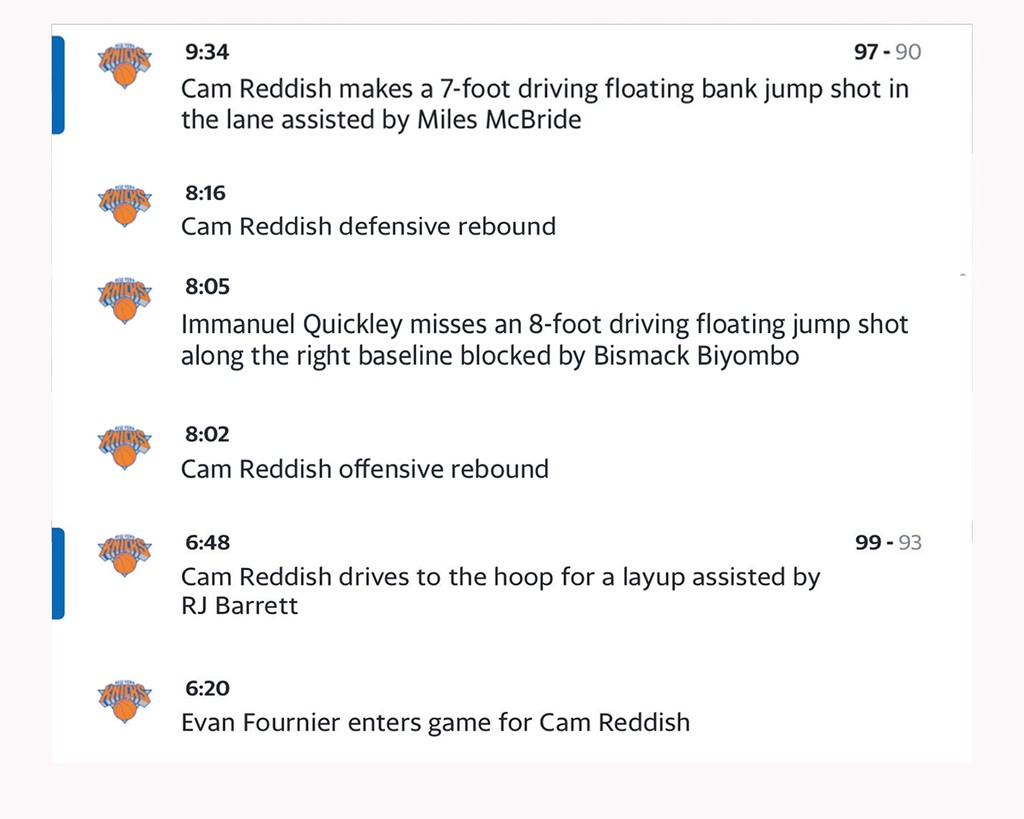Open the Evan Fournier substitution play
This screenshot has height=819, width=1024.
(x=435, y=722)
